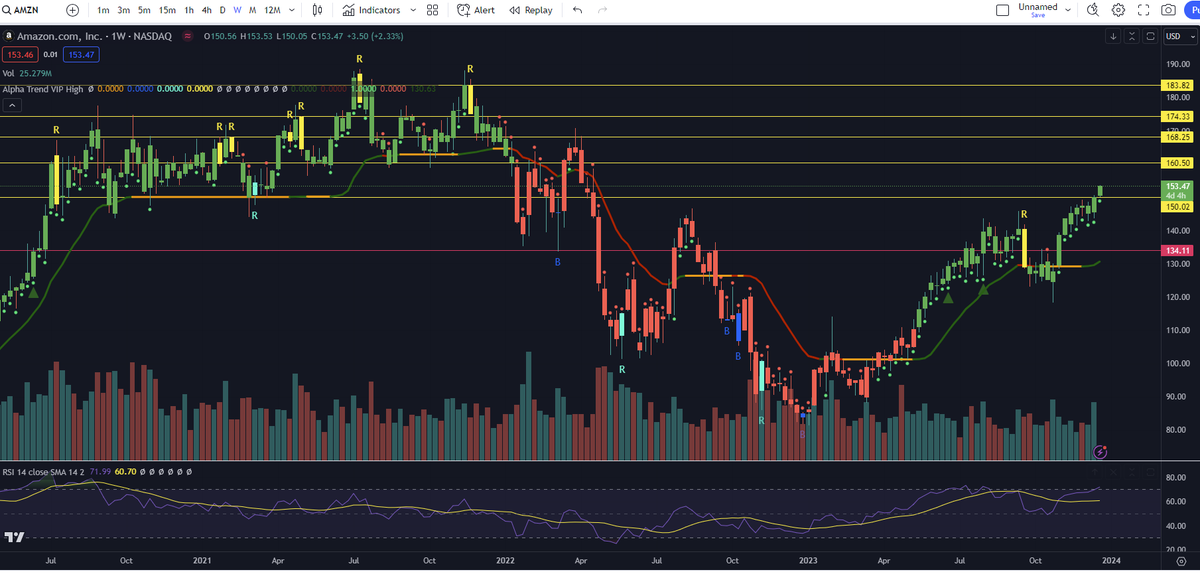Image resolution: width=1200 pixels, height=574 pixels.
Task: Move pane down using arrow icon
Action: coord(1114,37)
